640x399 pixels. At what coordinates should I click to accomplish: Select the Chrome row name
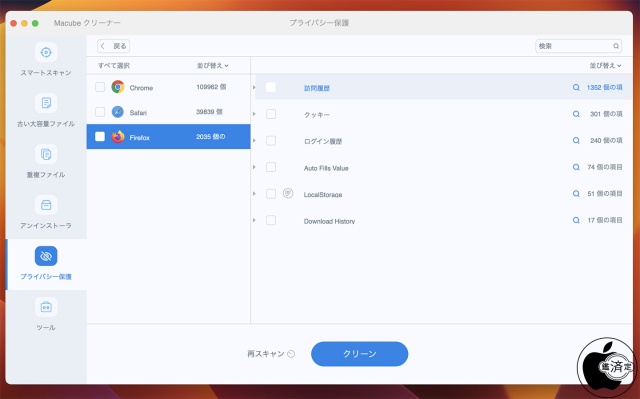[x=141, y=88]
